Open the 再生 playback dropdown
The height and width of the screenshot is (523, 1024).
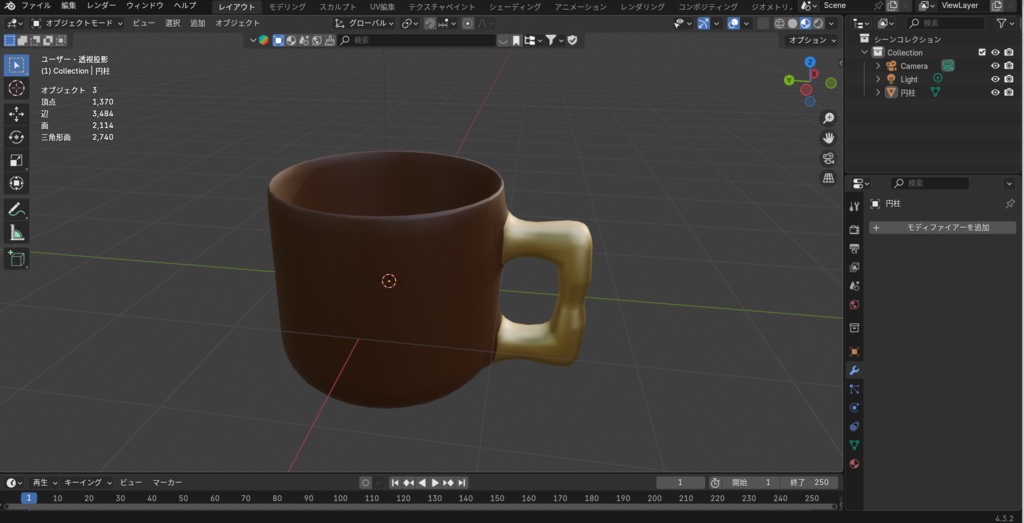(44, 483)
